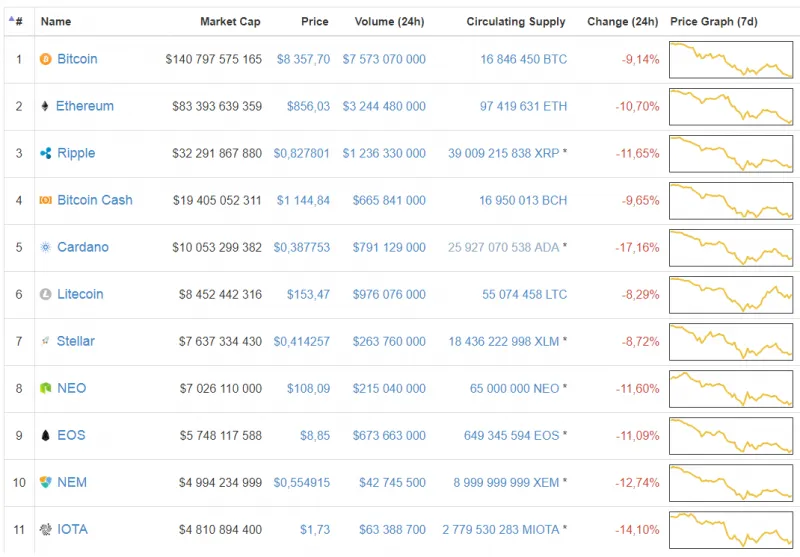Open Ethereum 7-day price graph

[x=731, y=107]
